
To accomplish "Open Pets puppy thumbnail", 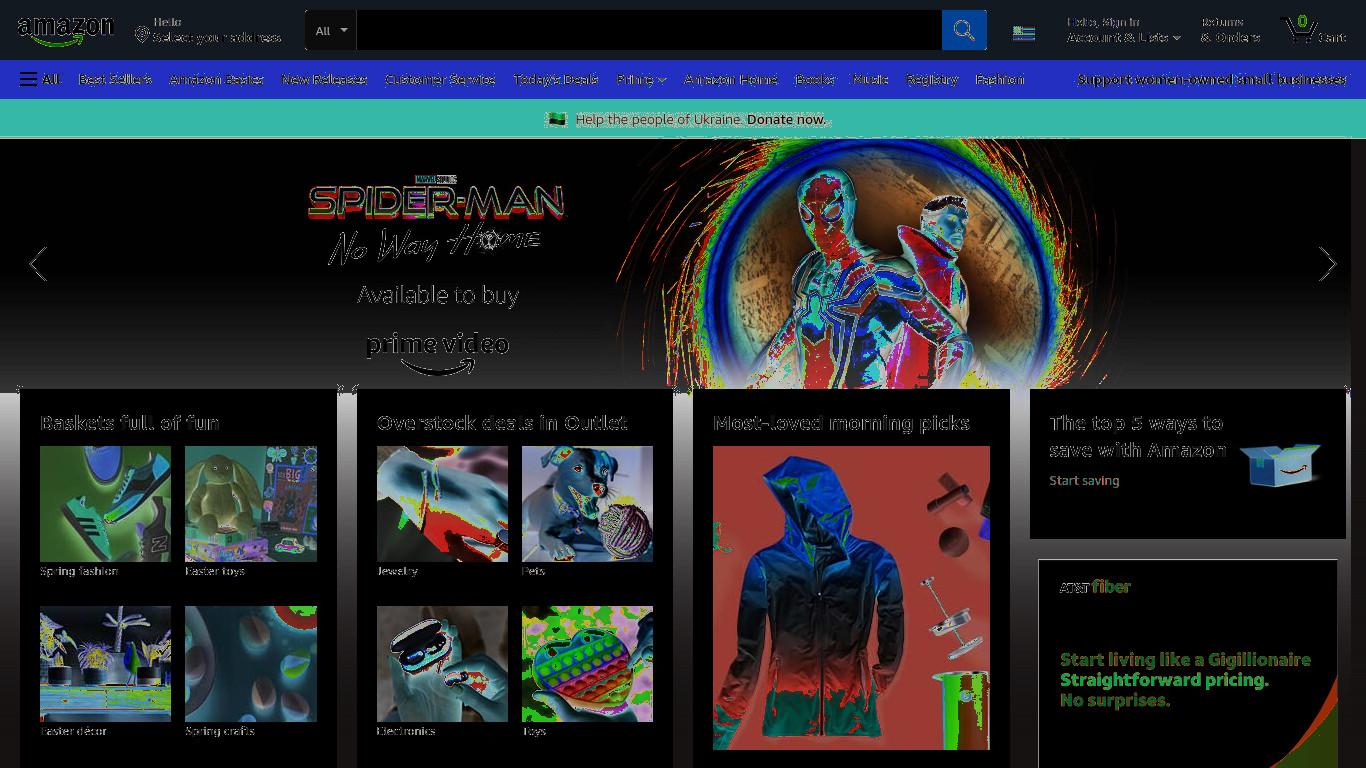I will 587,504.
